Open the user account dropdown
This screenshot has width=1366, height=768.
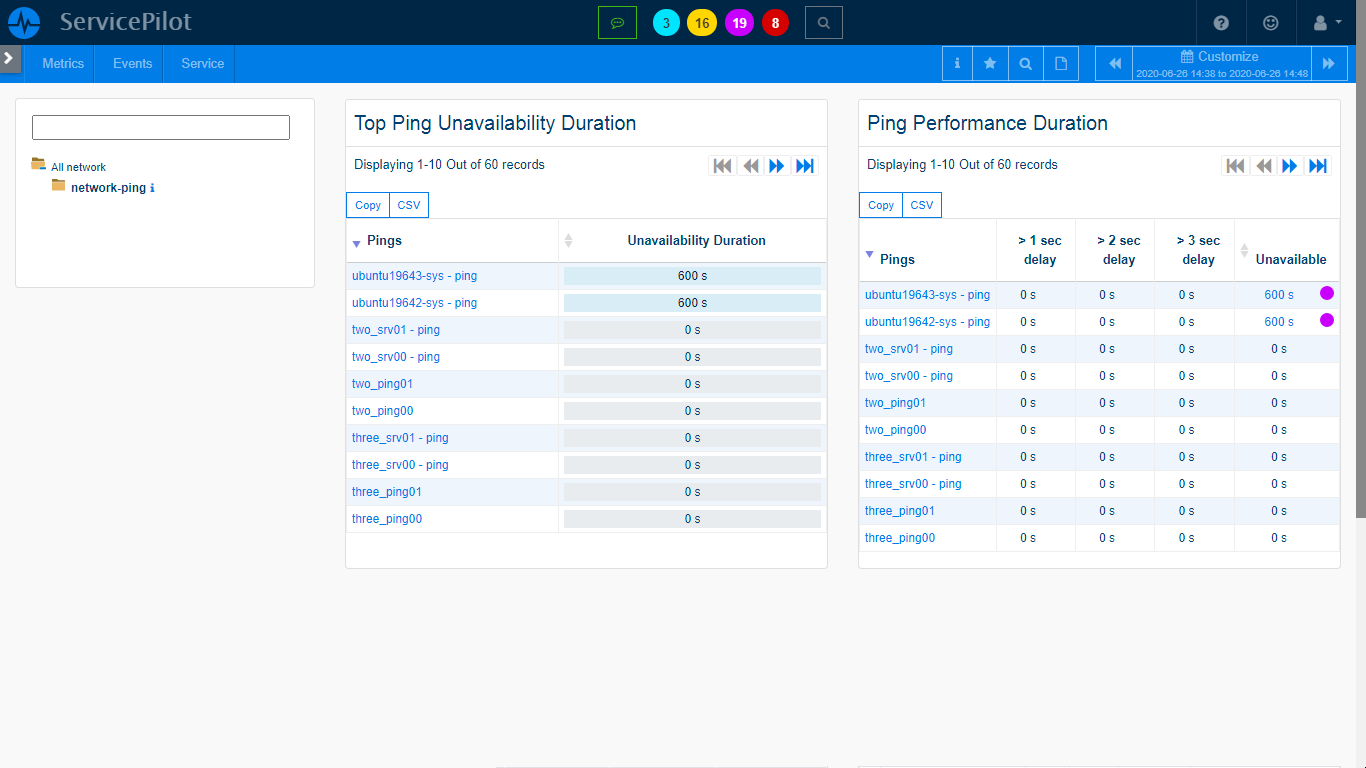pos(1326,22)
